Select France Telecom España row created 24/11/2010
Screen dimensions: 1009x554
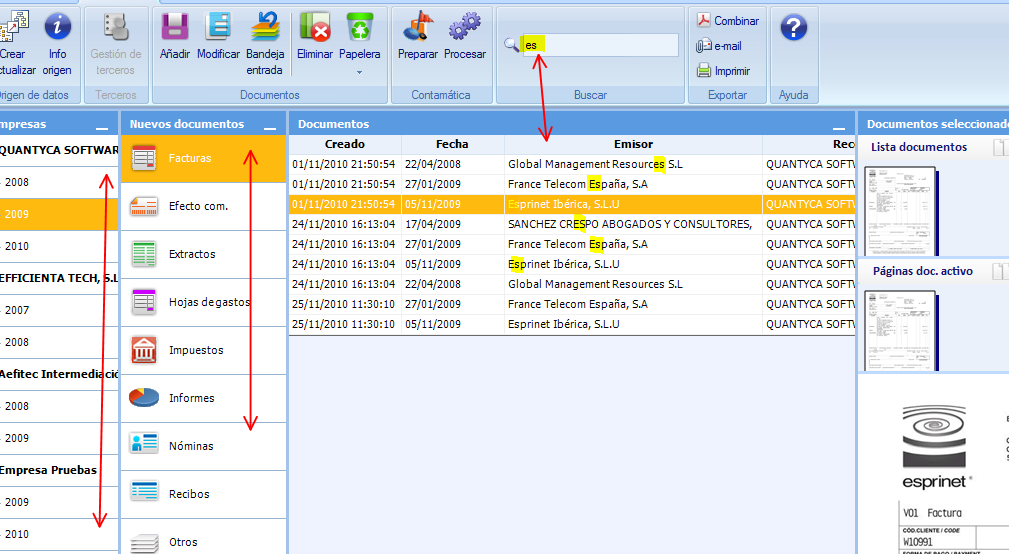tap(572, 244)
